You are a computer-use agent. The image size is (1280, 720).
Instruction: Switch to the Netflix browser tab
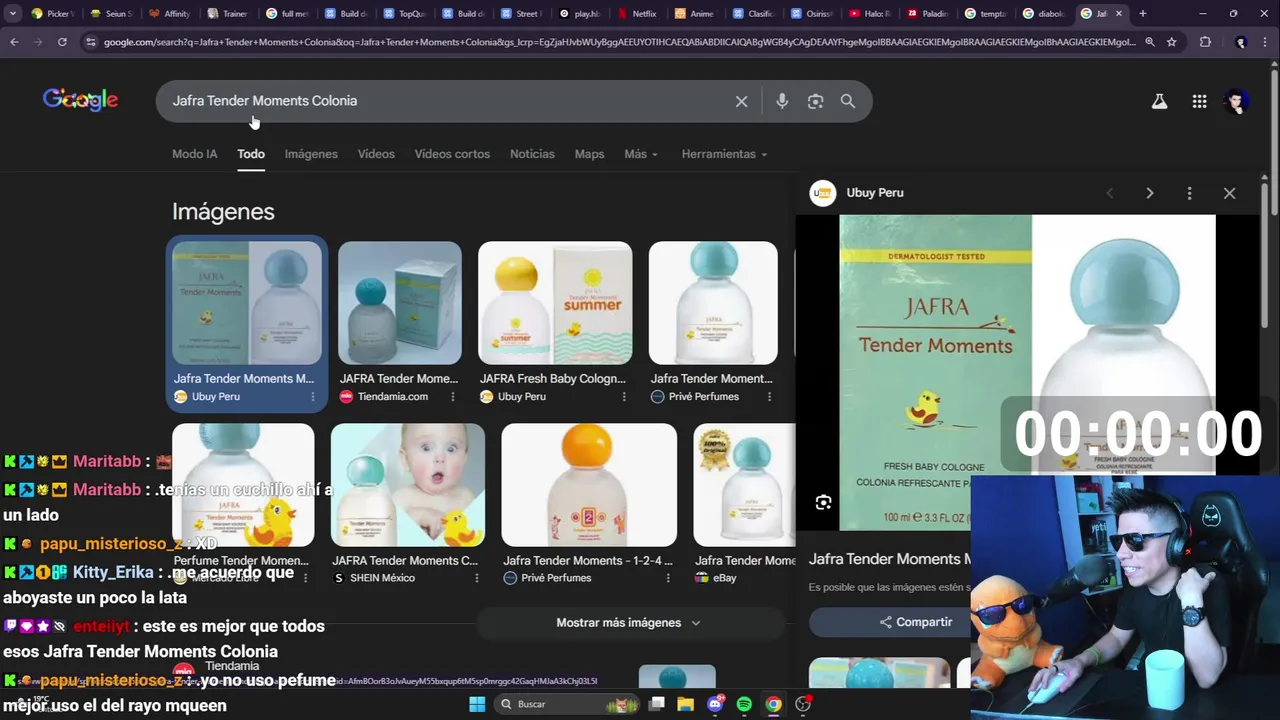pos(637,14)
